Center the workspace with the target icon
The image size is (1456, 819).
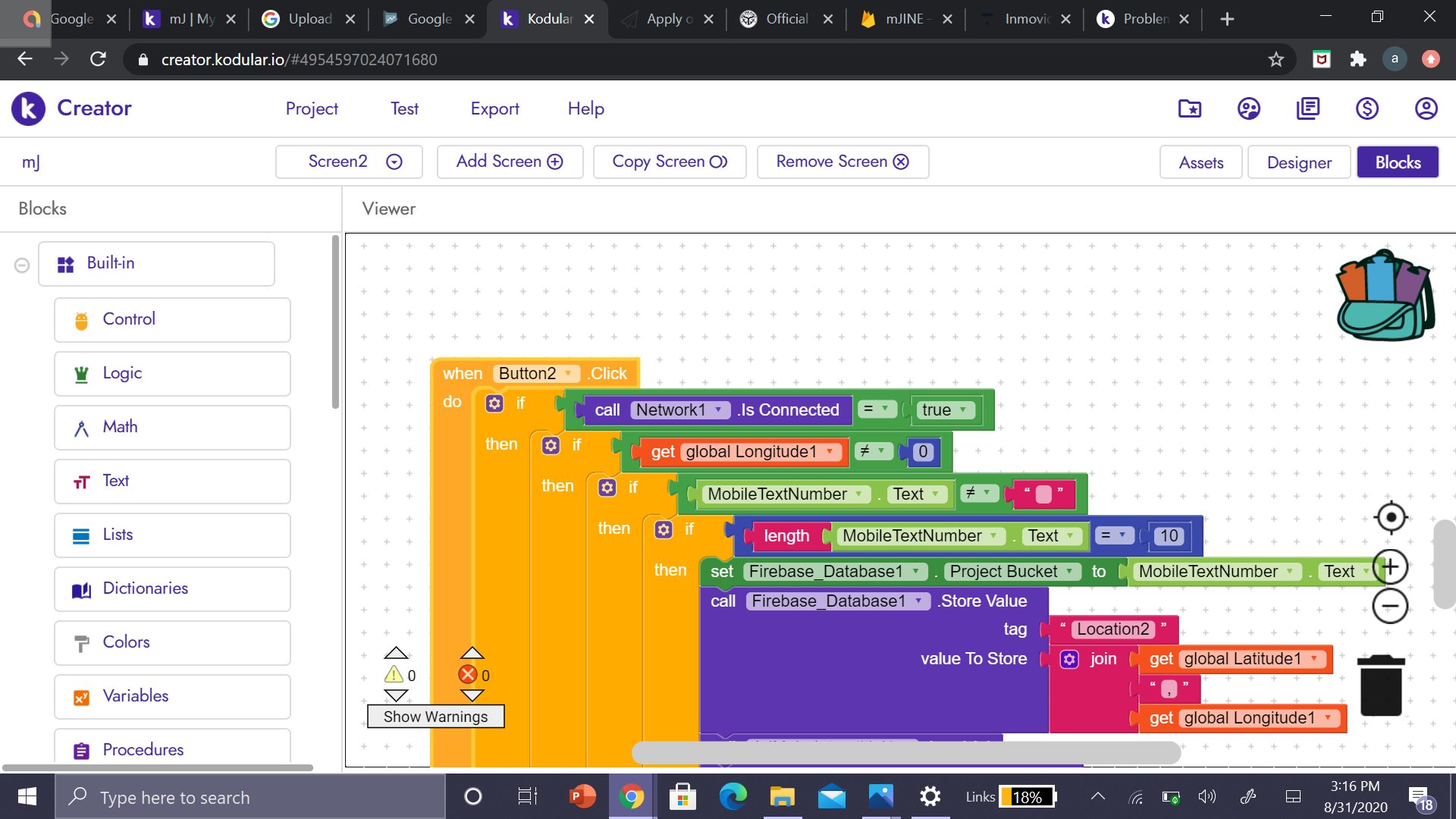click(1391, 518)
